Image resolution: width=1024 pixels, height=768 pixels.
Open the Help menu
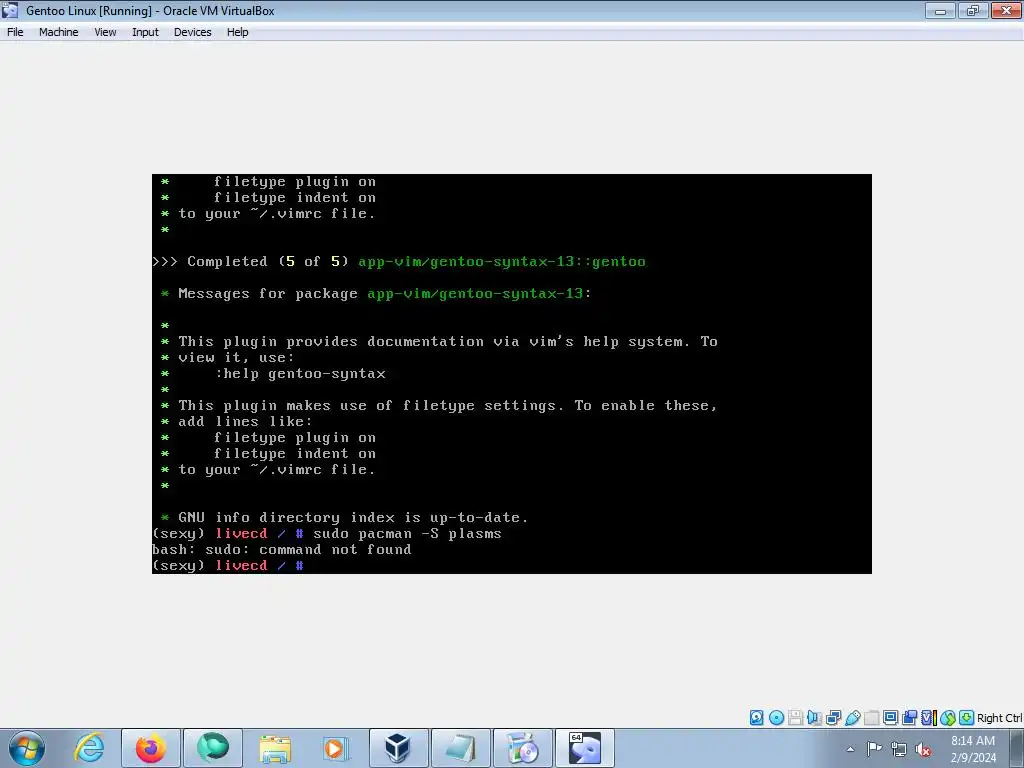(238, 32)
